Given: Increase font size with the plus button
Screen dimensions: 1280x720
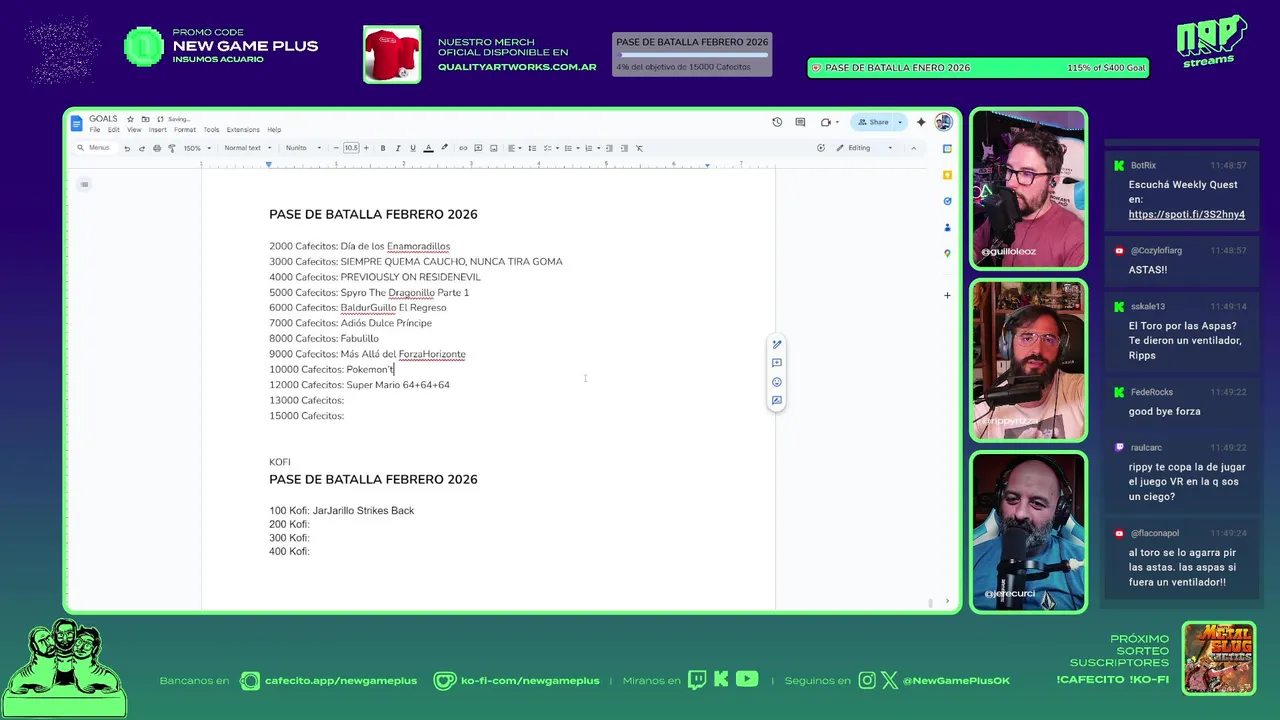Looking at the screenshot, I should pos(366,148).
